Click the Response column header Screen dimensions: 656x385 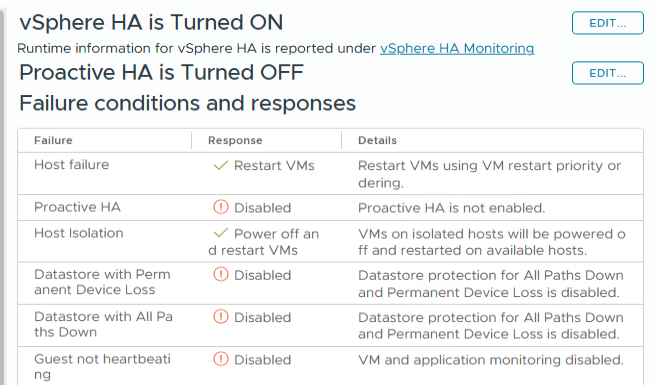pyautogui.click(x=235, y=140)
